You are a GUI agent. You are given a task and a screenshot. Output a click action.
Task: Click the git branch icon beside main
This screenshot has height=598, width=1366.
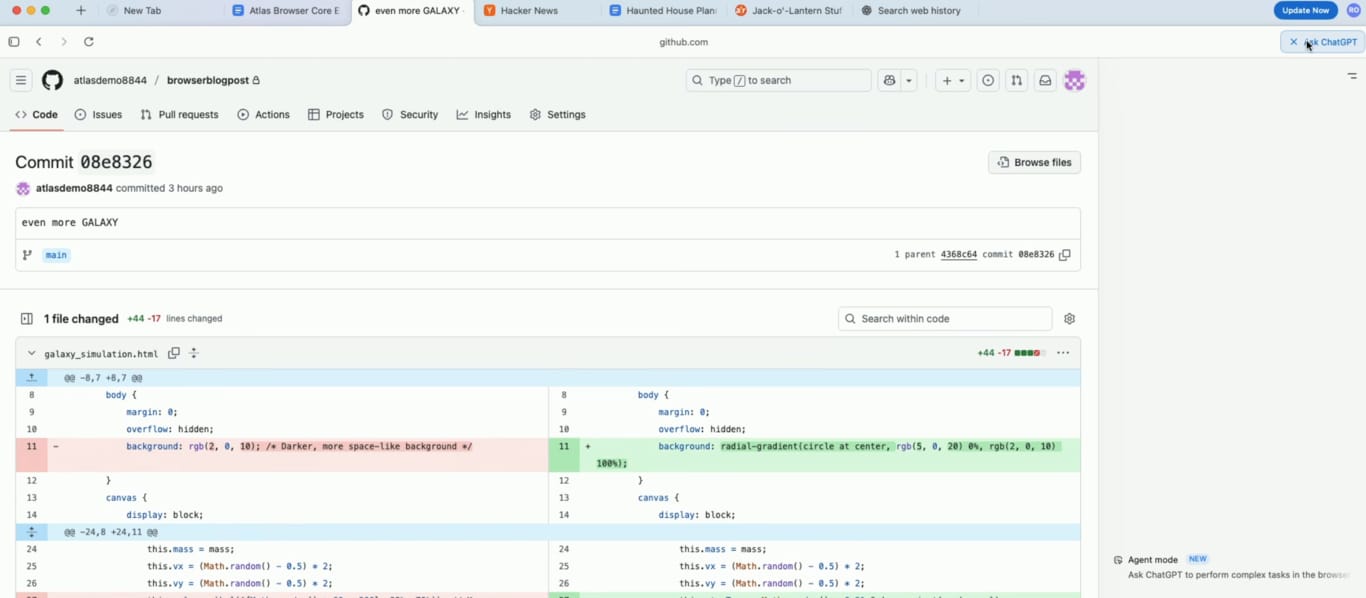[x=28, y=255]
